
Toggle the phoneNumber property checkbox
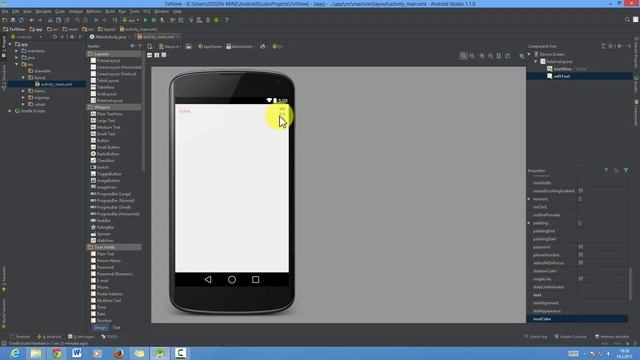click(x=581, y=255)
